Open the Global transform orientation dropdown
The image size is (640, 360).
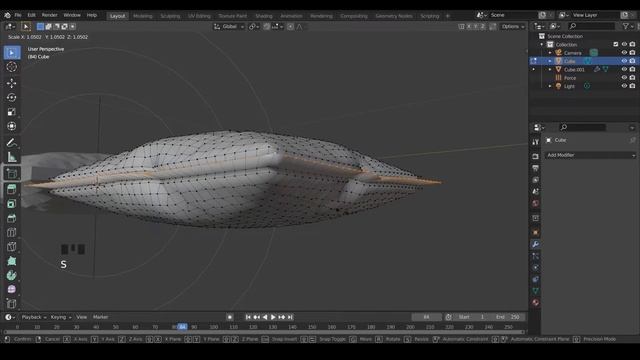[229, 27]
